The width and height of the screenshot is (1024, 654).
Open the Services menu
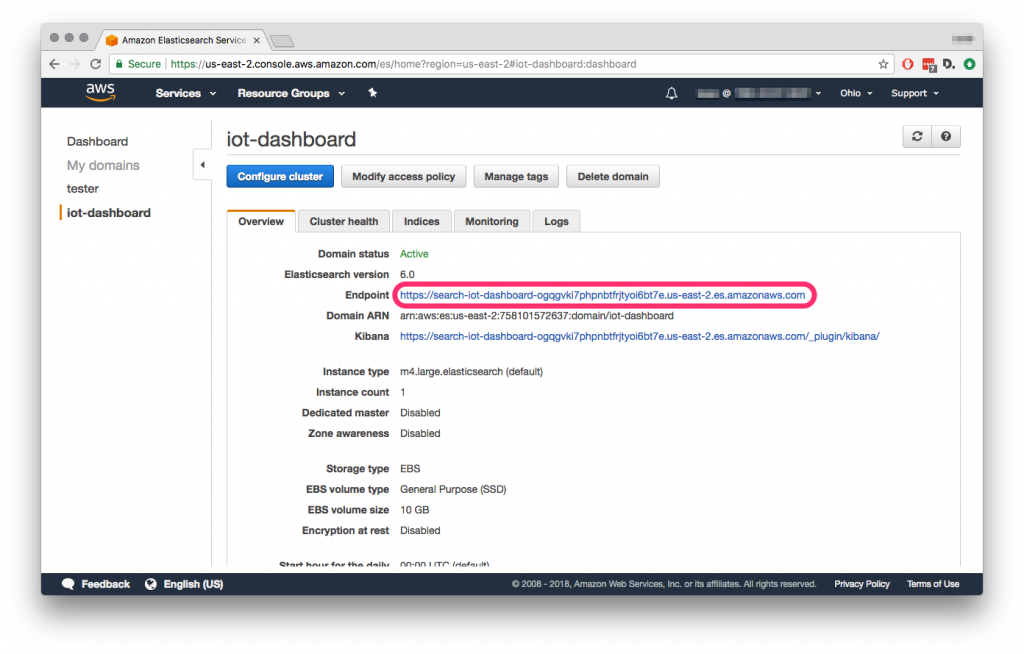tap(179, 93)
